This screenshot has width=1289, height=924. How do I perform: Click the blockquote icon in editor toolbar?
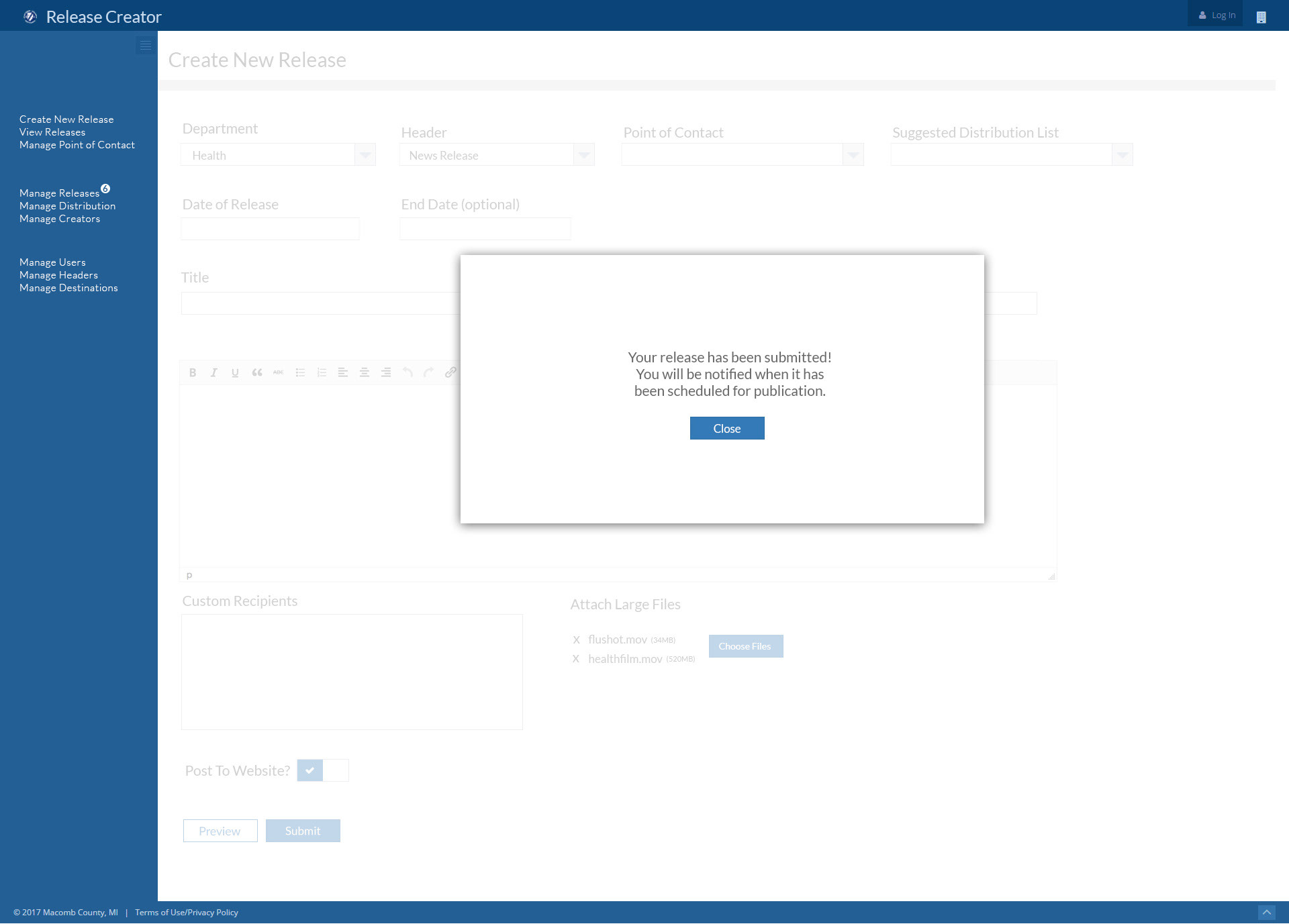(x=256, y=372)
